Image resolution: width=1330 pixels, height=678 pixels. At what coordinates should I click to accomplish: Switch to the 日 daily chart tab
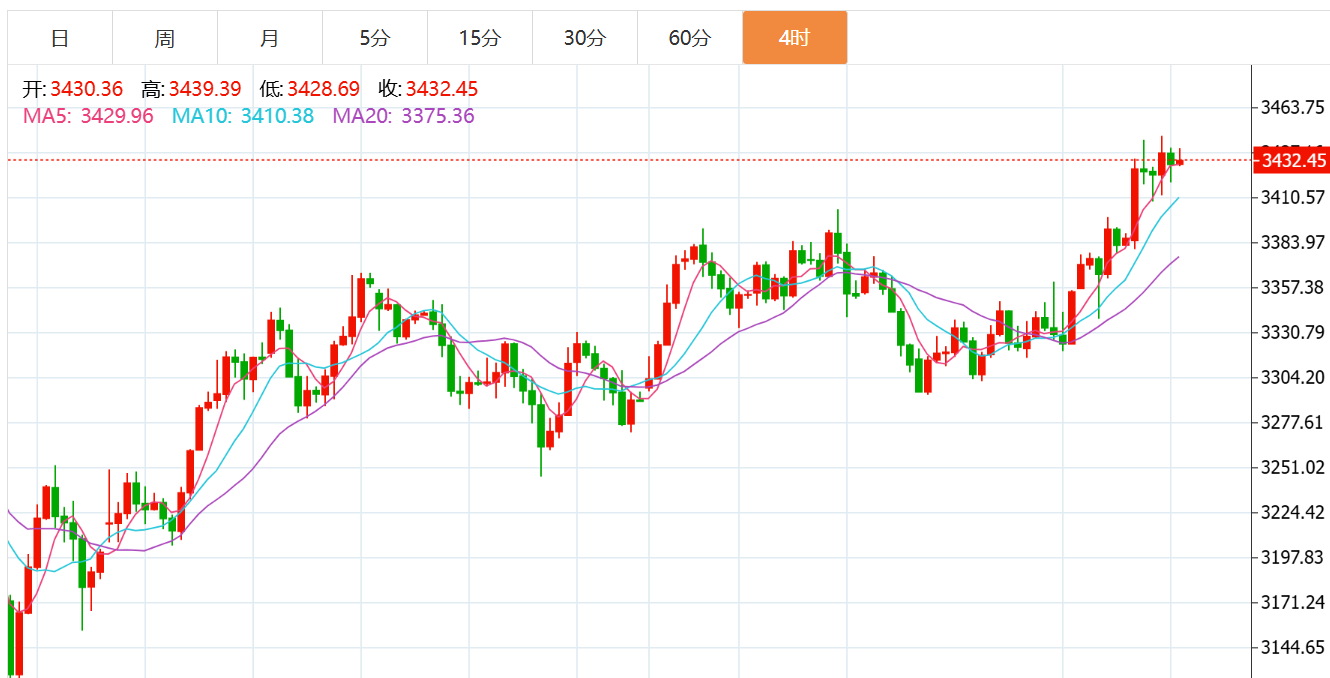(x=60, y=38)
